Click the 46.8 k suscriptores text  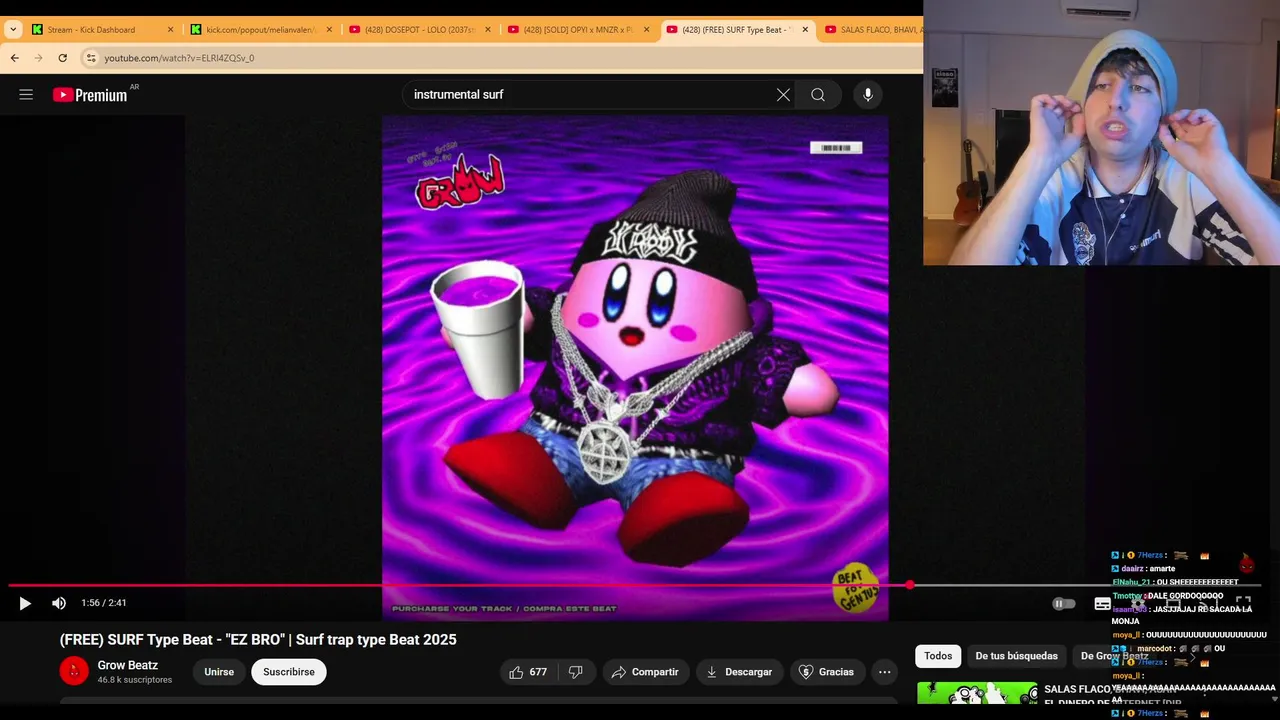135,680
